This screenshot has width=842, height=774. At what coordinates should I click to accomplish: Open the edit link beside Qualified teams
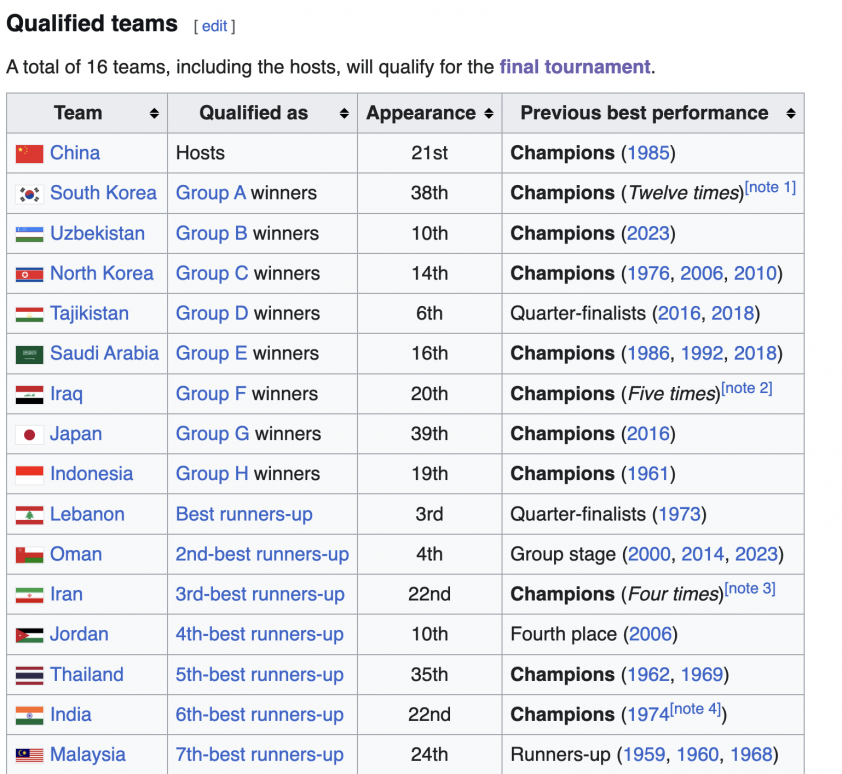tap(214, 26)
